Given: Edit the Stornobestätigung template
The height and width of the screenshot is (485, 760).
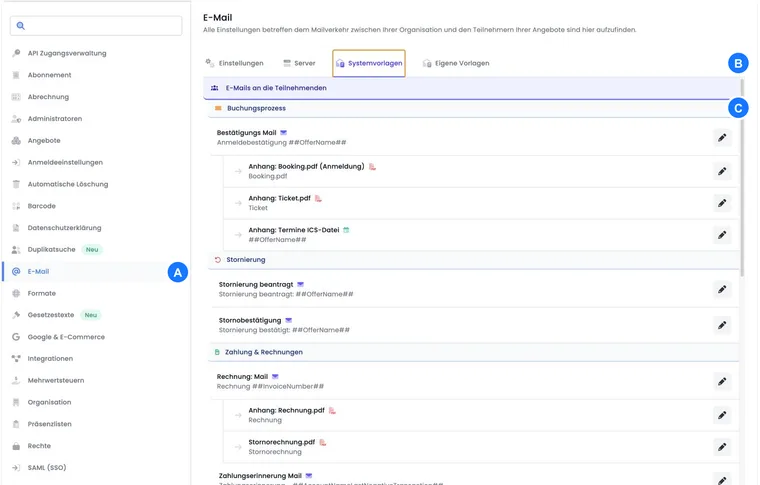Looking at the screenshot, I should 722,325.
